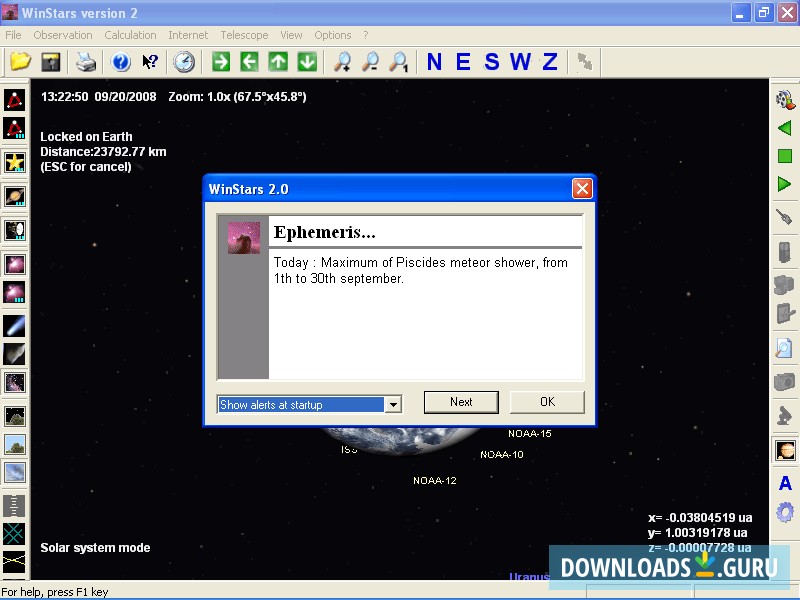The image size is (800, 600).
Task: Click the clock icon to adjust time
Action: [185, 61]
